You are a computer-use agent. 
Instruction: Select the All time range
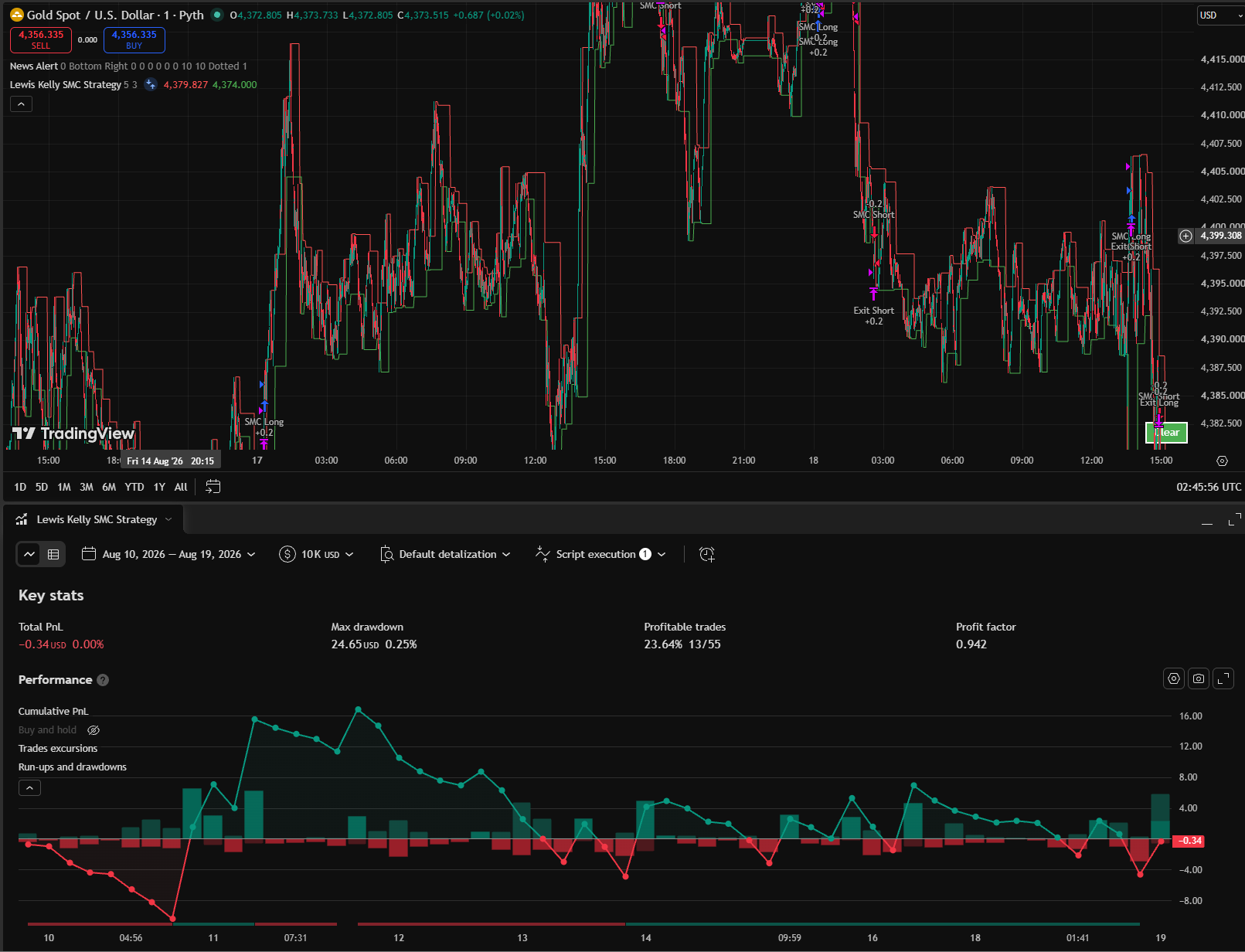pyautogui.click(x=181, y=487)
